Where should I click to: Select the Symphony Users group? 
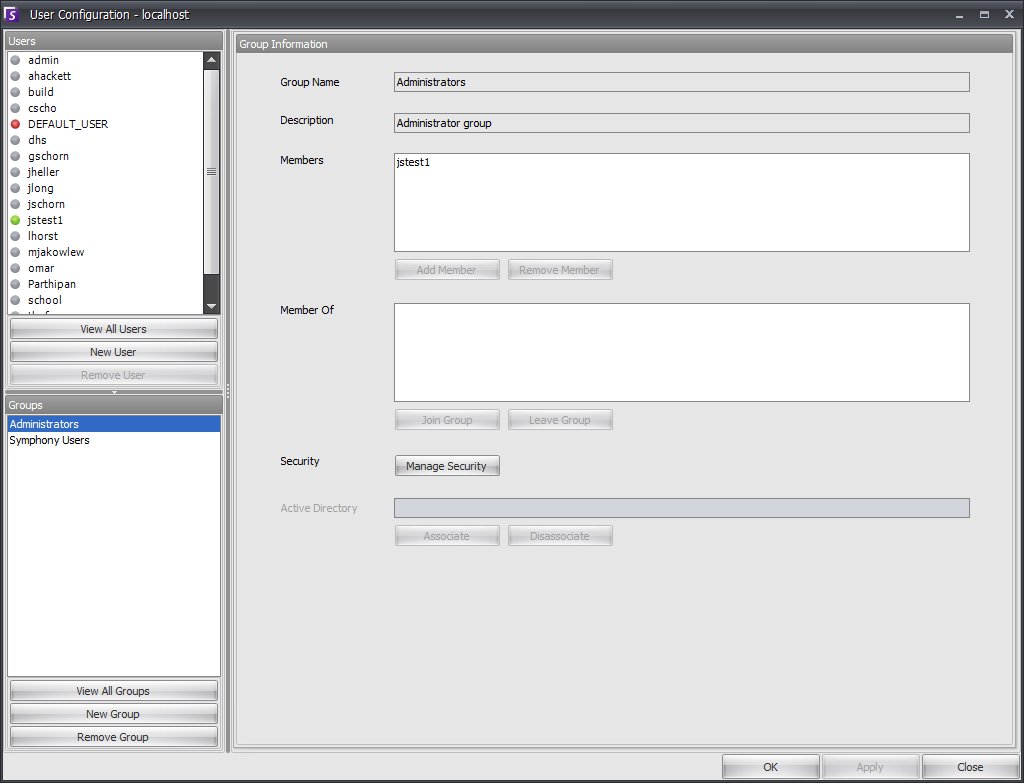(114, 440)
